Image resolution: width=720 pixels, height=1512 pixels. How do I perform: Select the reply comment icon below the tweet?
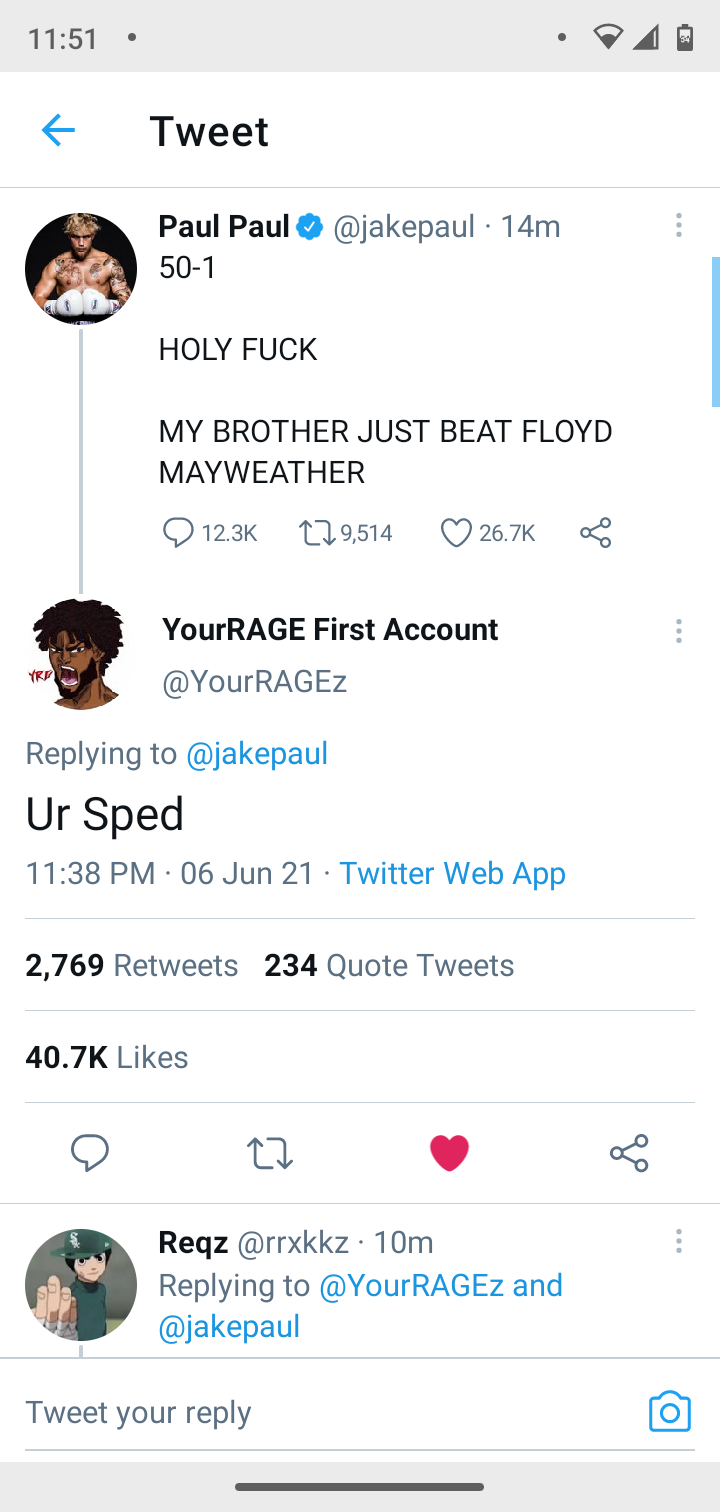pyautogui.click(x=90, y=1153)
